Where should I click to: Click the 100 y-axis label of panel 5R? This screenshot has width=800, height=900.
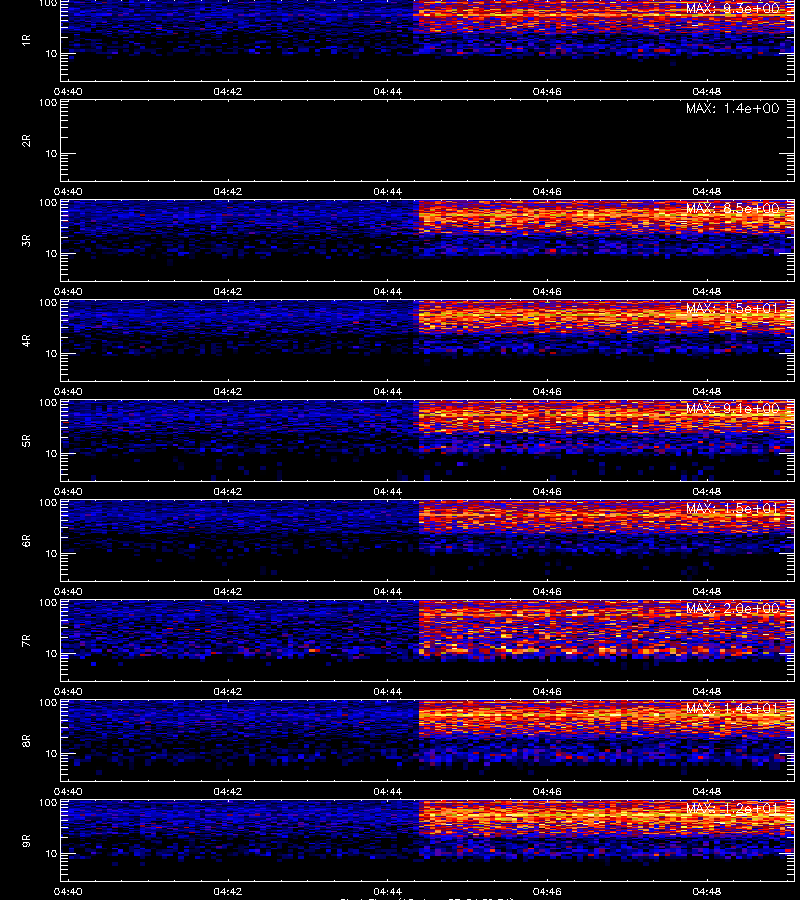click(x=48, y=403)
